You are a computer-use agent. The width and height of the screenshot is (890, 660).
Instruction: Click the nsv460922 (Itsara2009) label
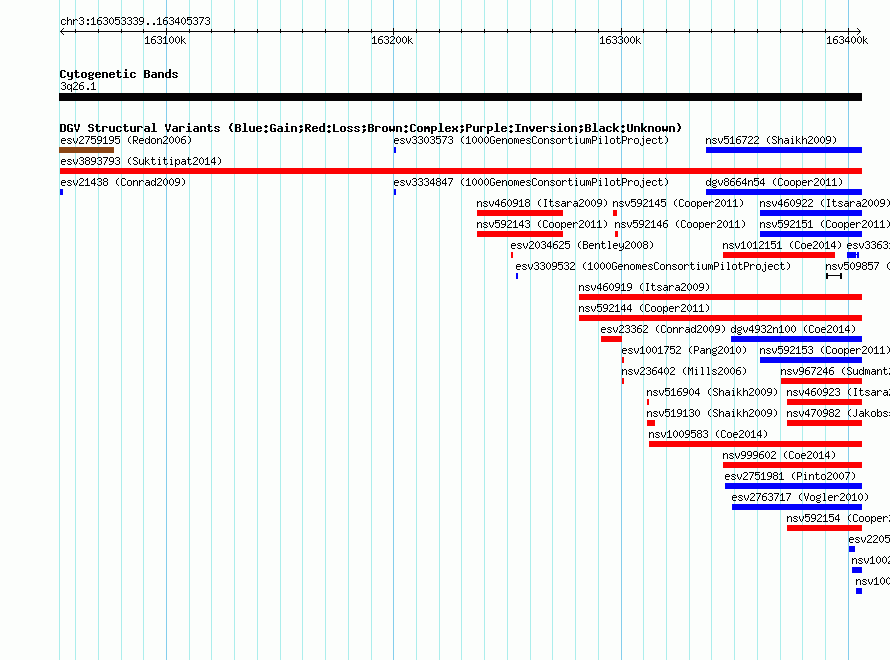click(x=824, y=203)
